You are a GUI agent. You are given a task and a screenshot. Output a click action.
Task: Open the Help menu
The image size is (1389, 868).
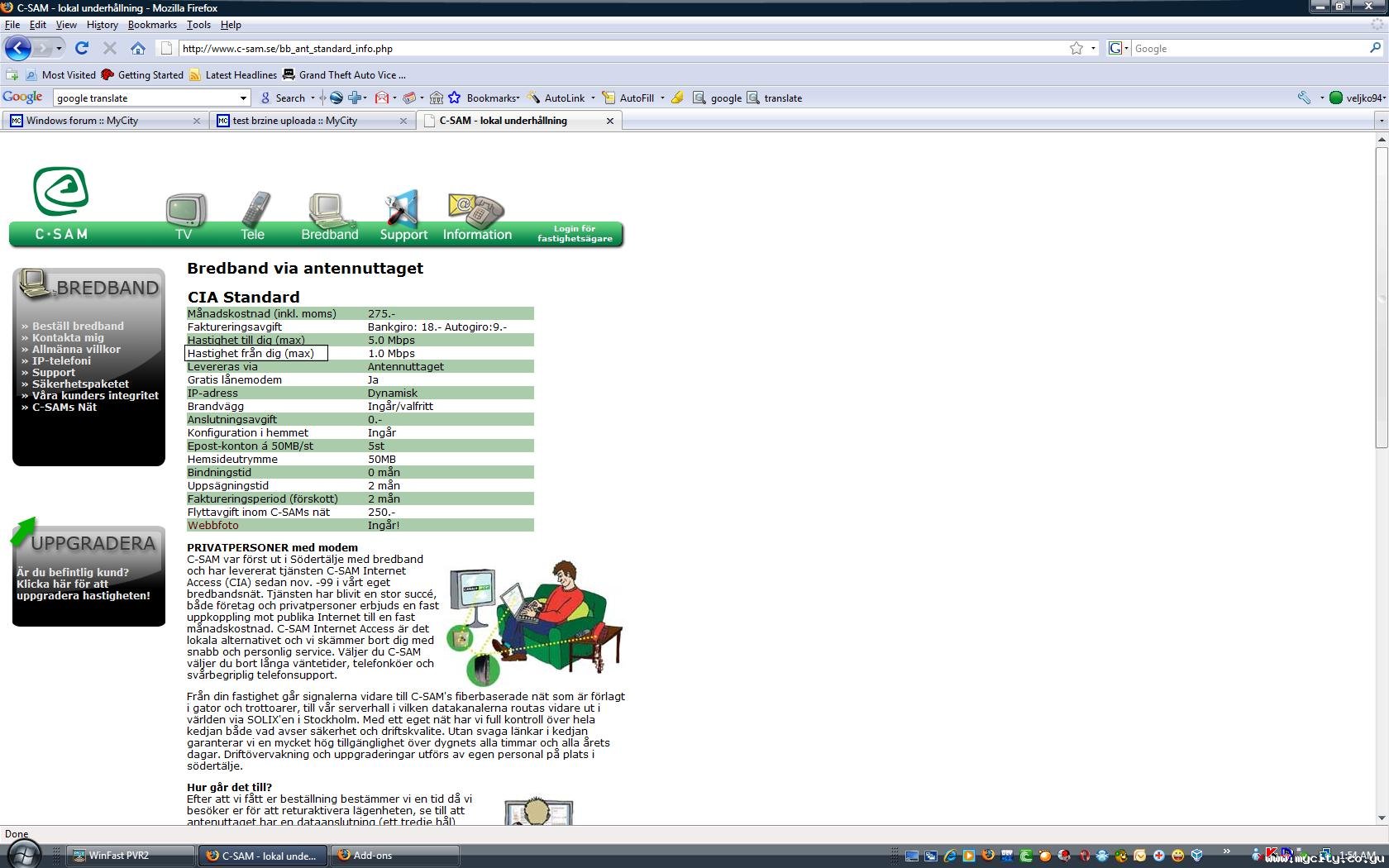[x=231, y=25]
